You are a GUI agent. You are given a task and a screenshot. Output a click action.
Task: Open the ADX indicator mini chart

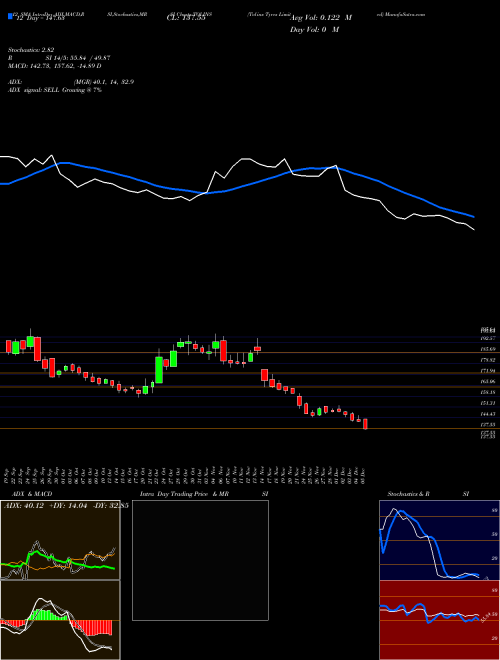60,540
